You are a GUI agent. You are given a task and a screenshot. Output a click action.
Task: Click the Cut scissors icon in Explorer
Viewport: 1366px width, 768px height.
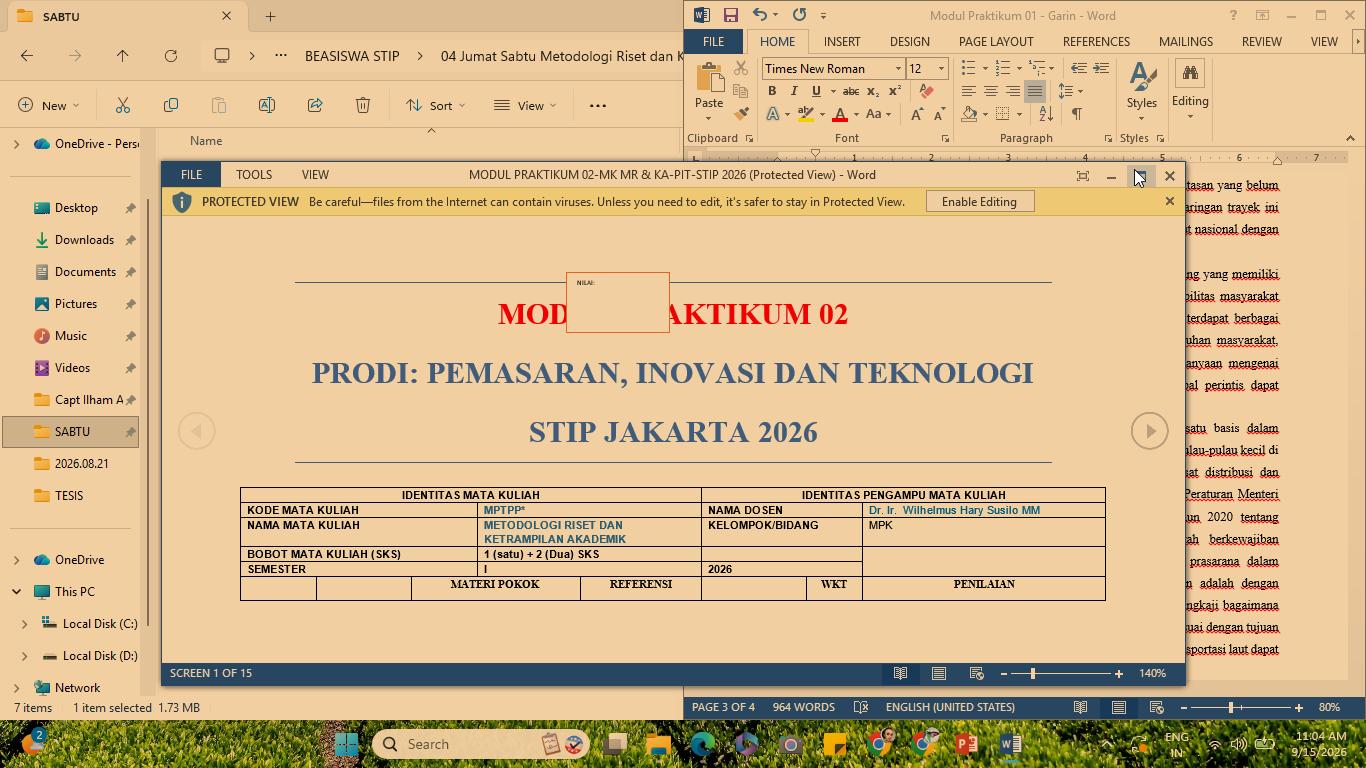(x=123, y=105)
